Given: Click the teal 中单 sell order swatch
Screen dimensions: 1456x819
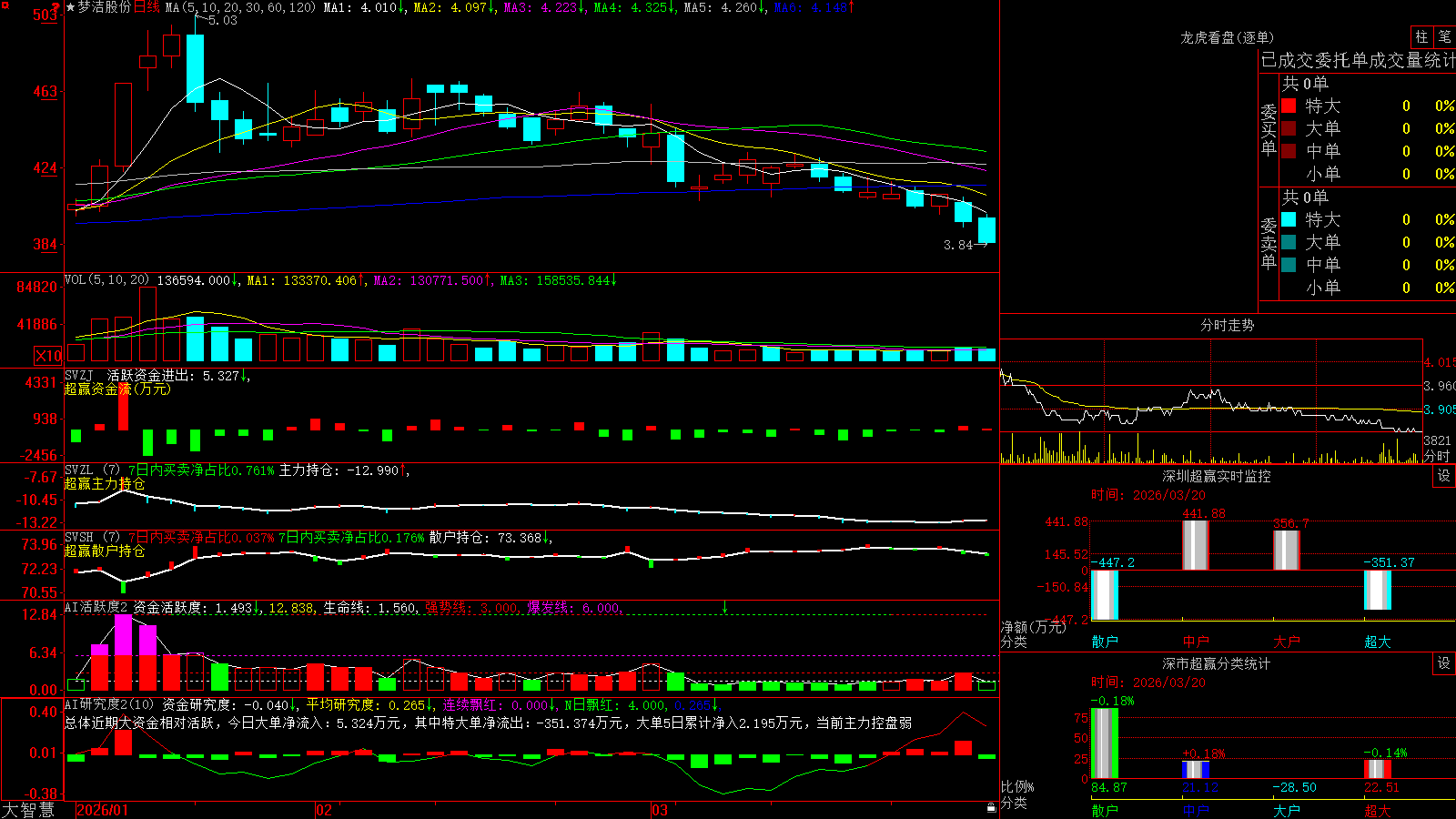Looking at the screenshot, I should (1289, 265).
